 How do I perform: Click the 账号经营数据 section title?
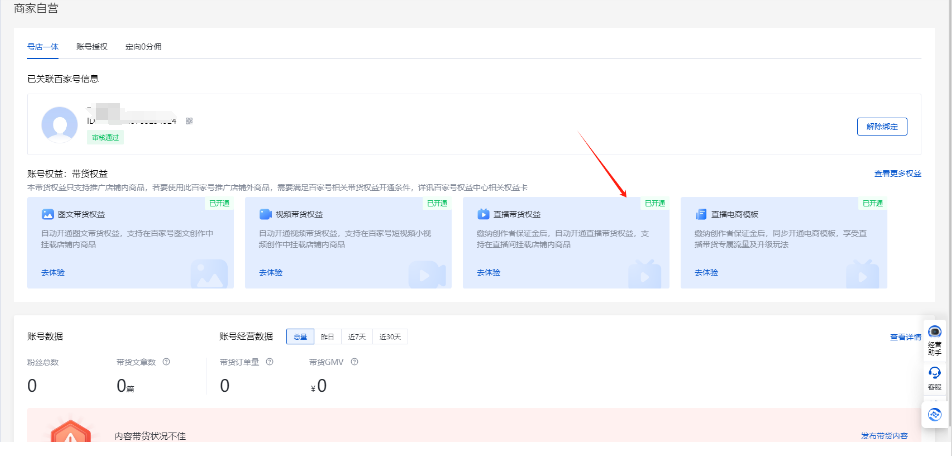click(x=246, y=336)
